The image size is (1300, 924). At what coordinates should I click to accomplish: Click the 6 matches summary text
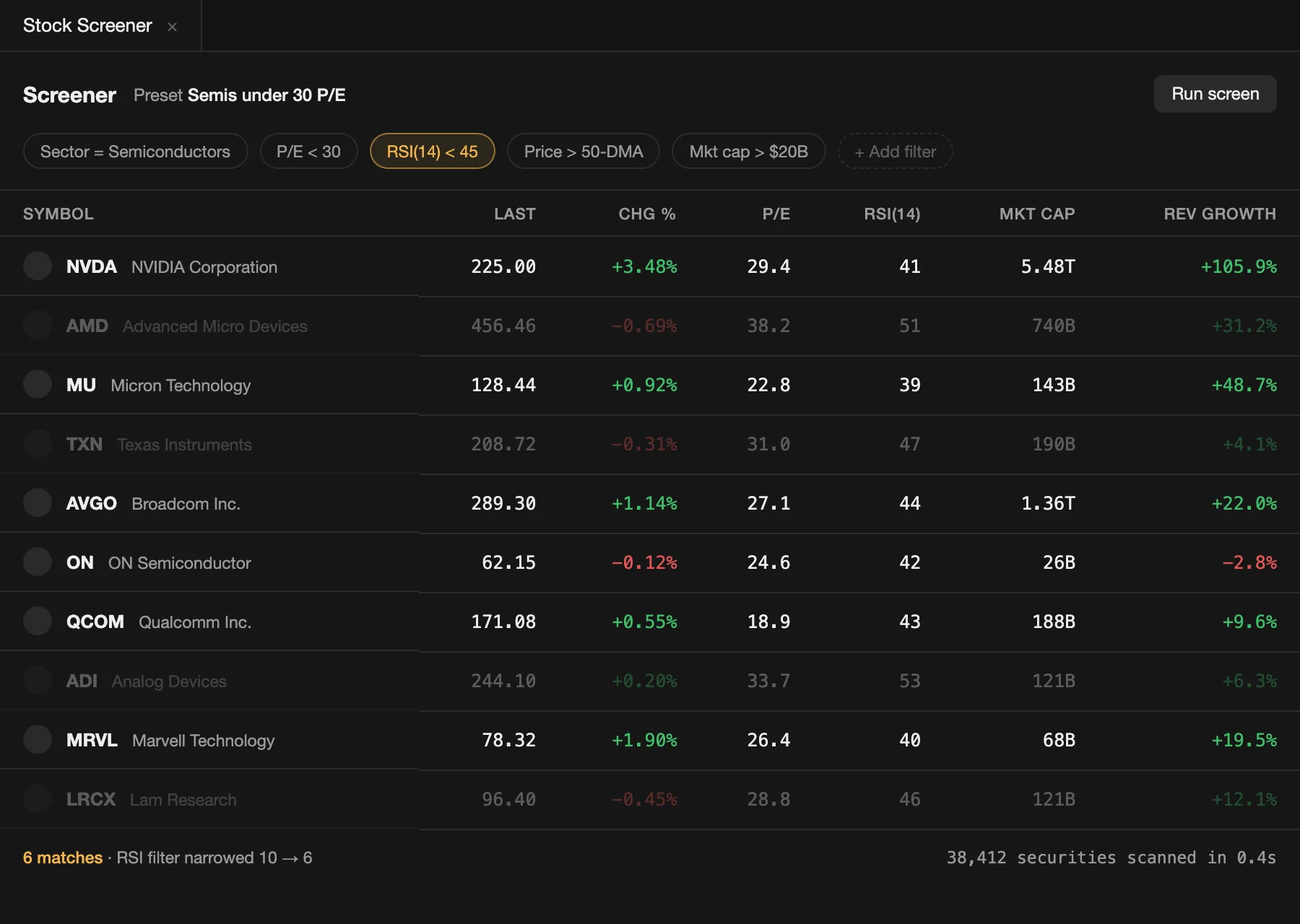63,858
